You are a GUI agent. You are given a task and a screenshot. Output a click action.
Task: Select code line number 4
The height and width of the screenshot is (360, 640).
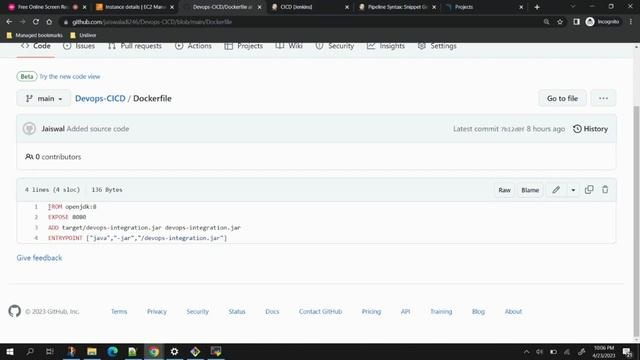click(x=36, y=238)
